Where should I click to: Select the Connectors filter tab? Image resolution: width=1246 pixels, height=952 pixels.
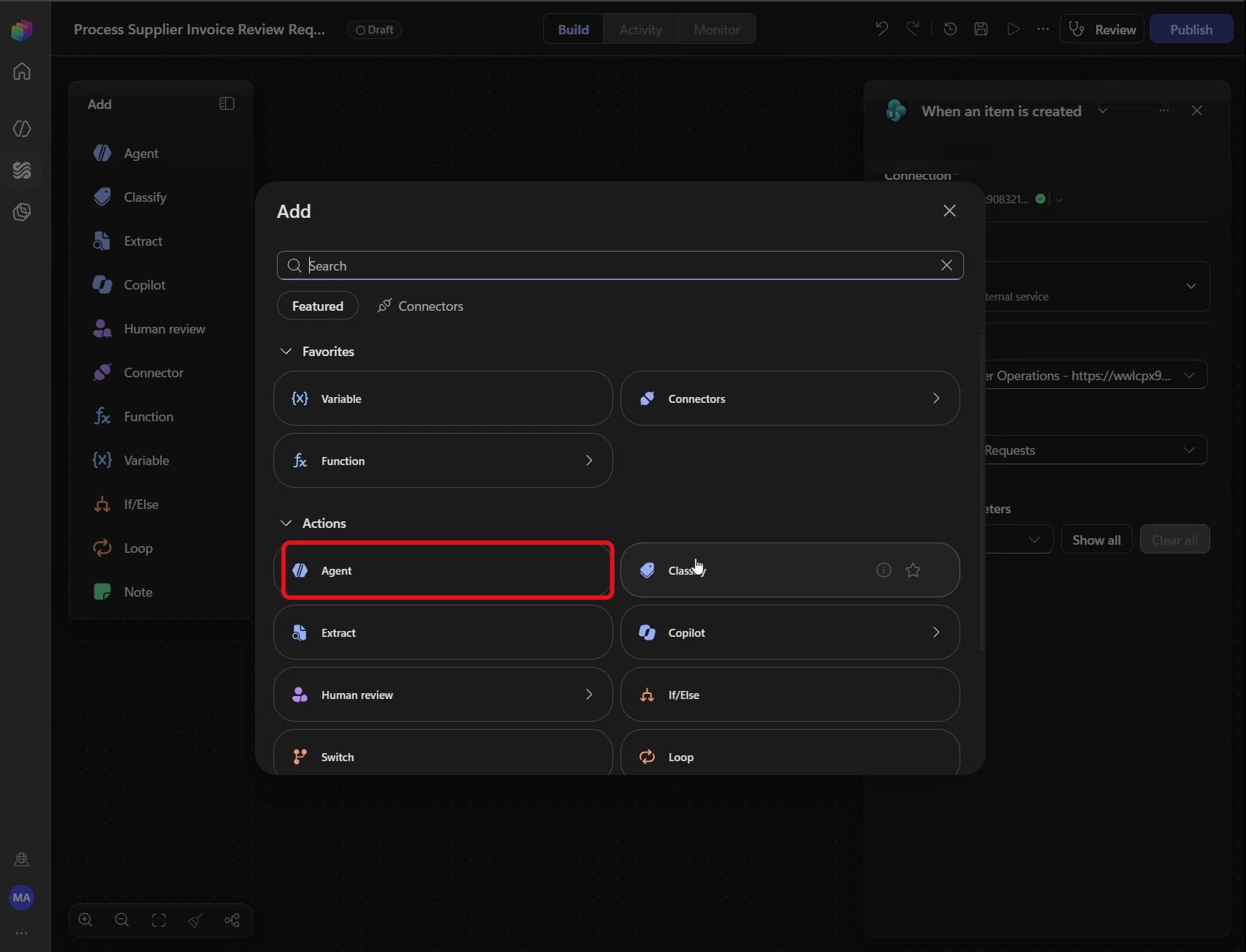click(420, 306)
